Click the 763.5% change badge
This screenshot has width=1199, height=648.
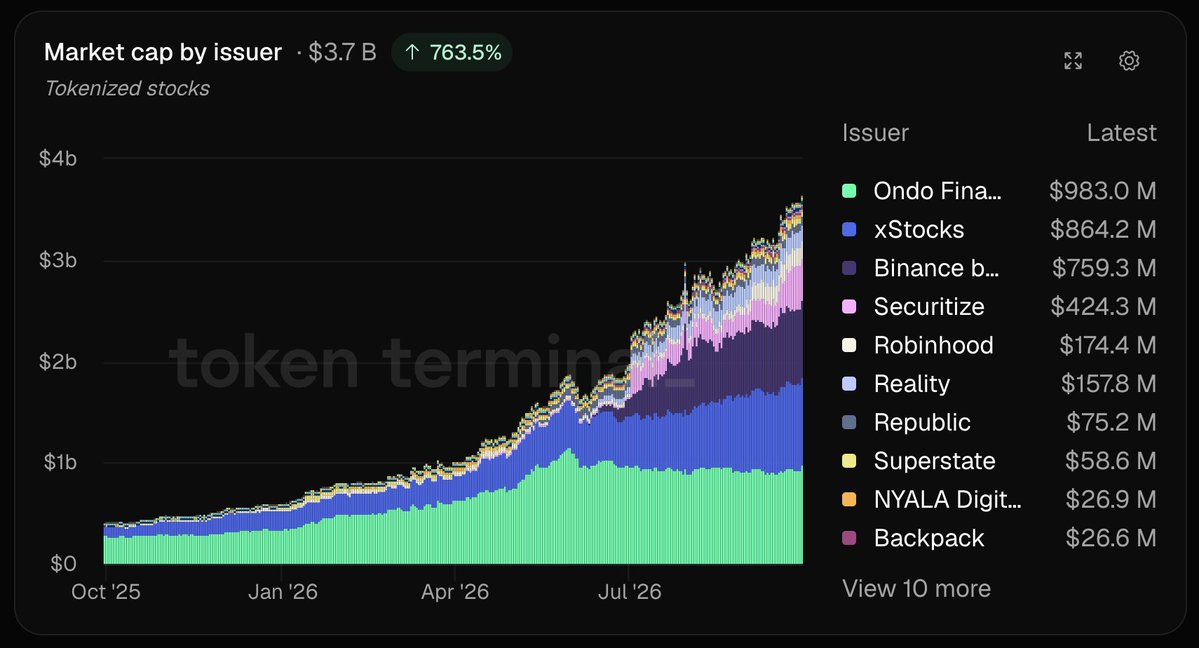(452, 52)
